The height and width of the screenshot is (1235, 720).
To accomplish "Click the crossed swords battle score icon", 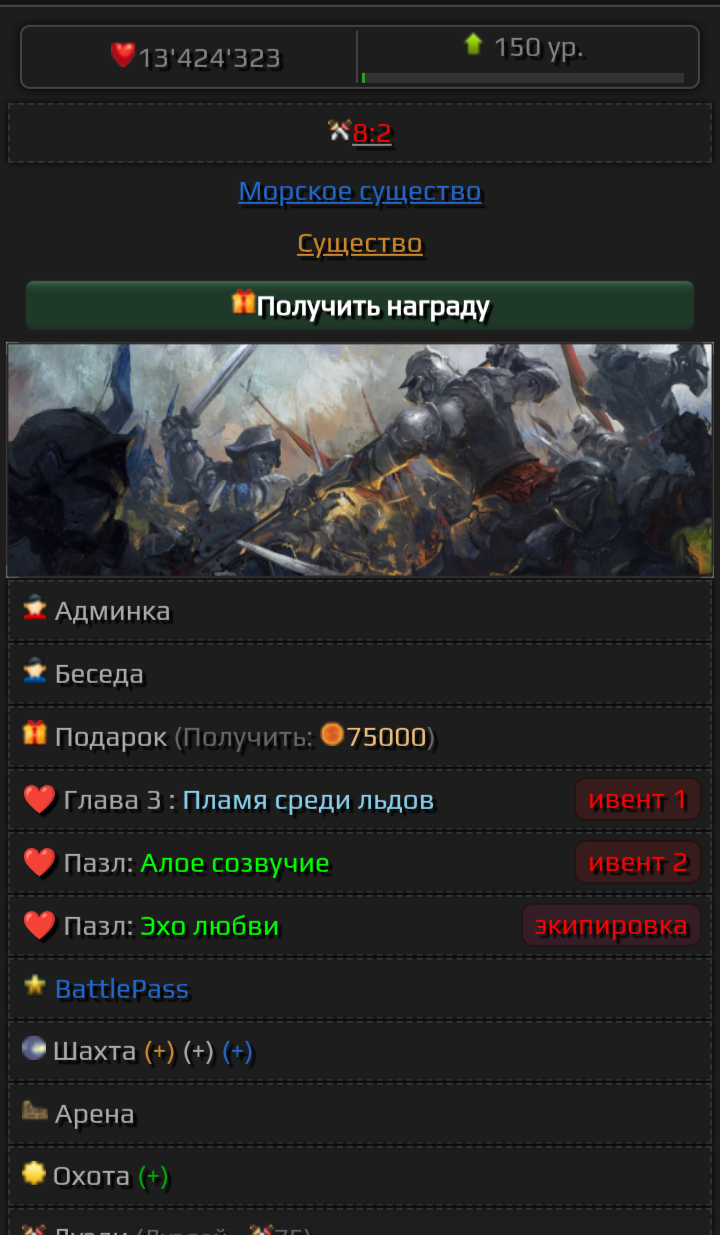I will 340,130.
